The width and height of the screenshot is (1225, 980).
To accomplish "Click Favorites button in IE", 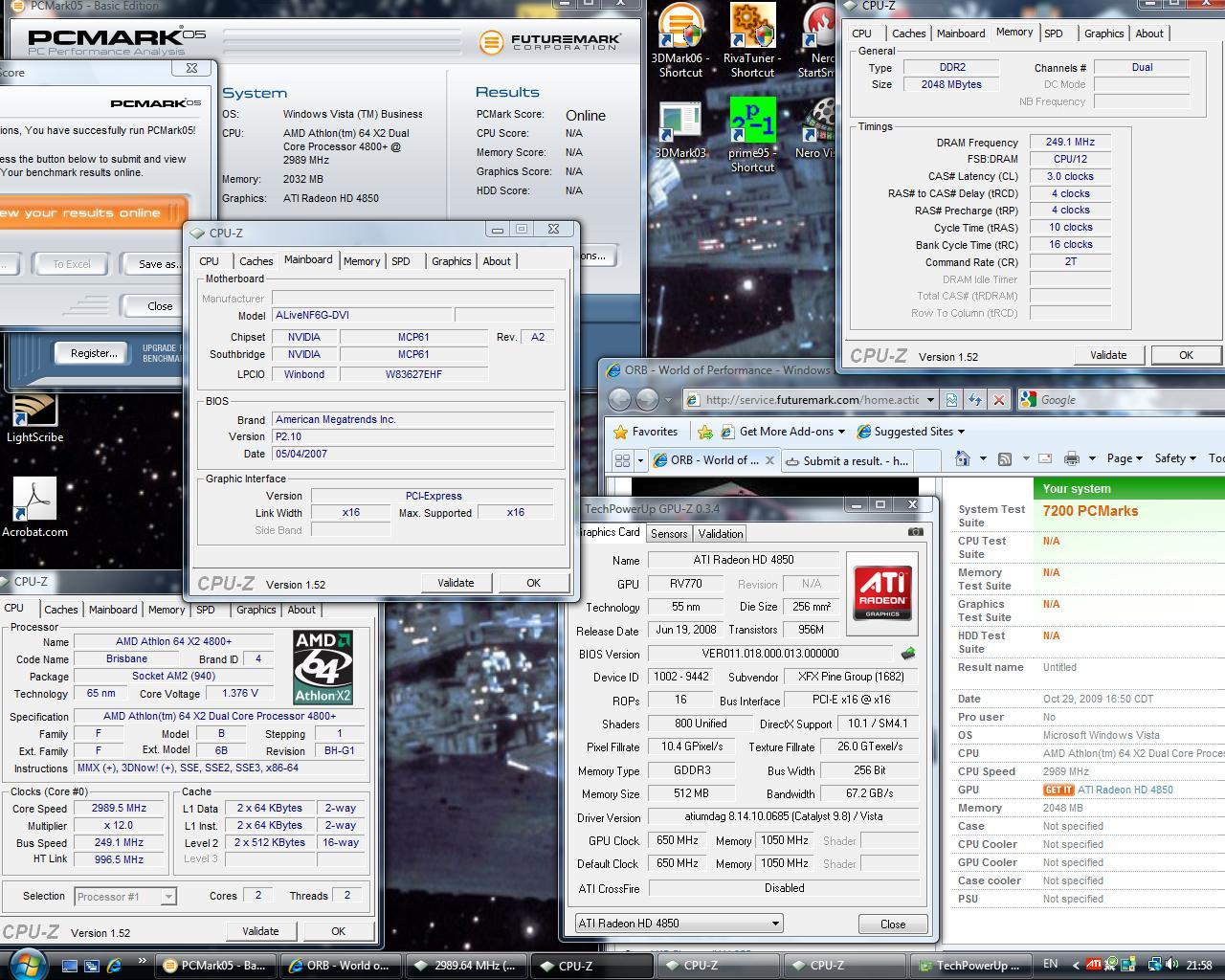I will click(646, 432).
